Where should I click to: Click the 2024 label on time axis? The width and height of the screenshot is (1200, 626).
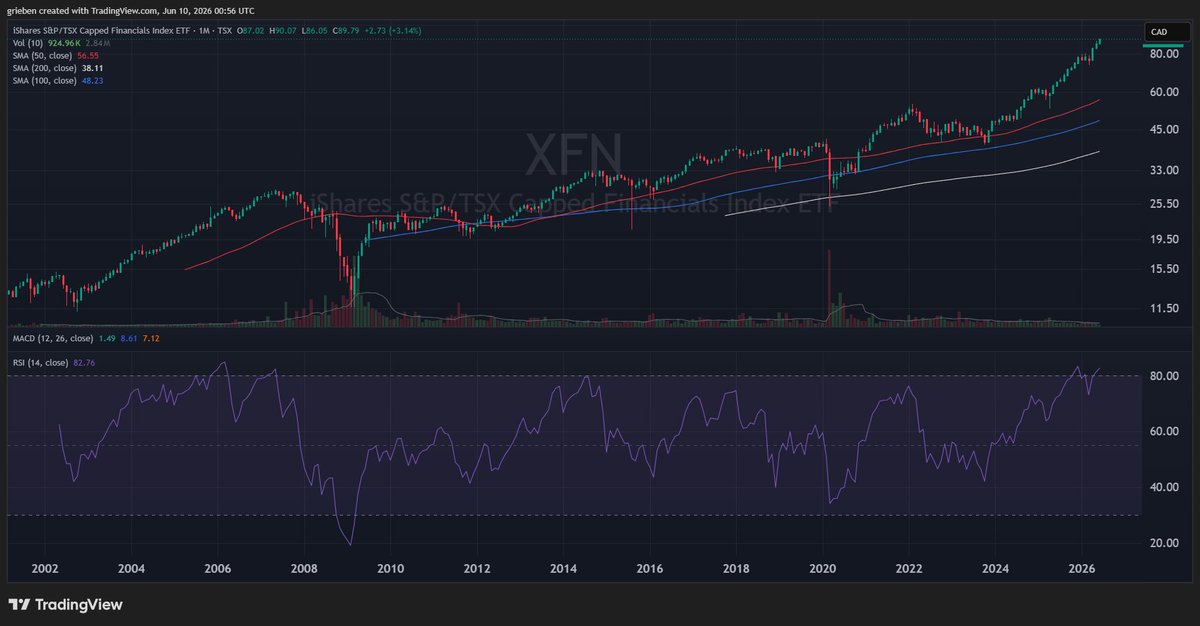tap(995, 568)
